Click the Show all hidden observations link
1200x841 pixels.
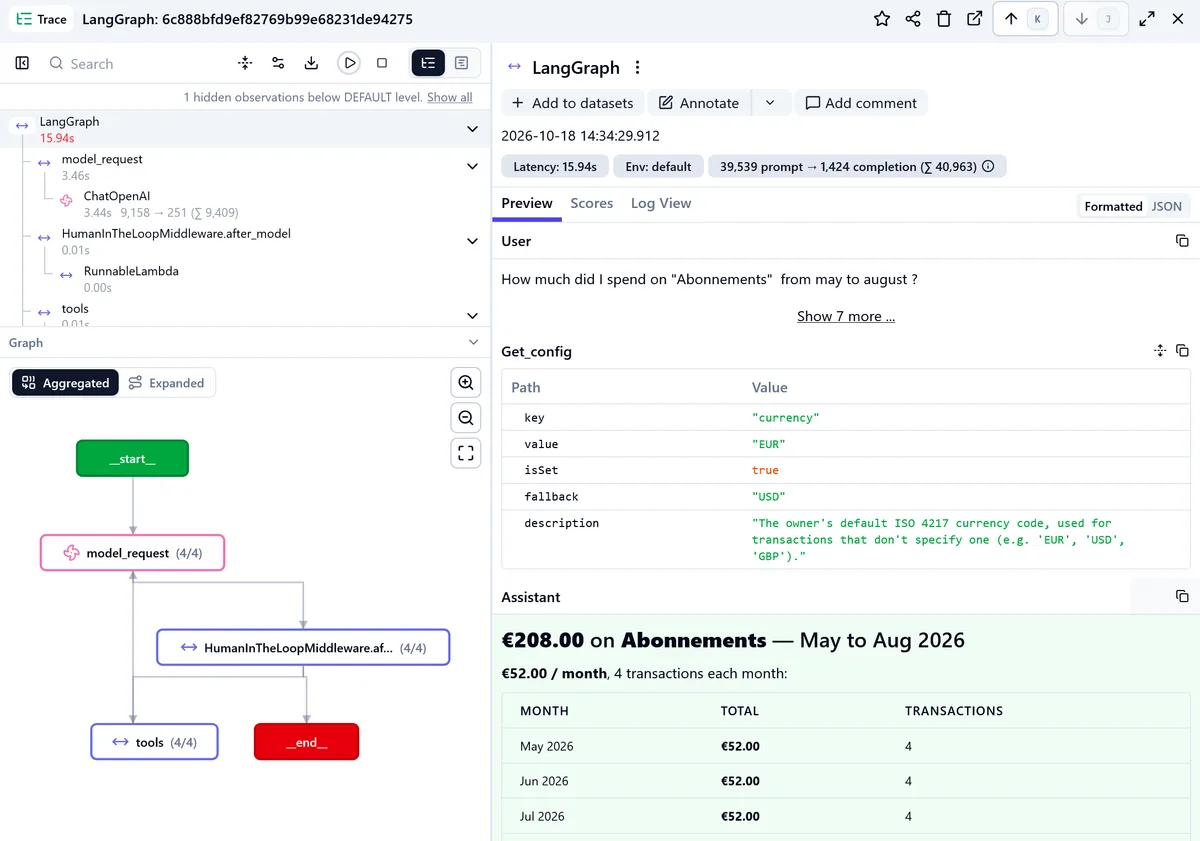tap(450, 97)
